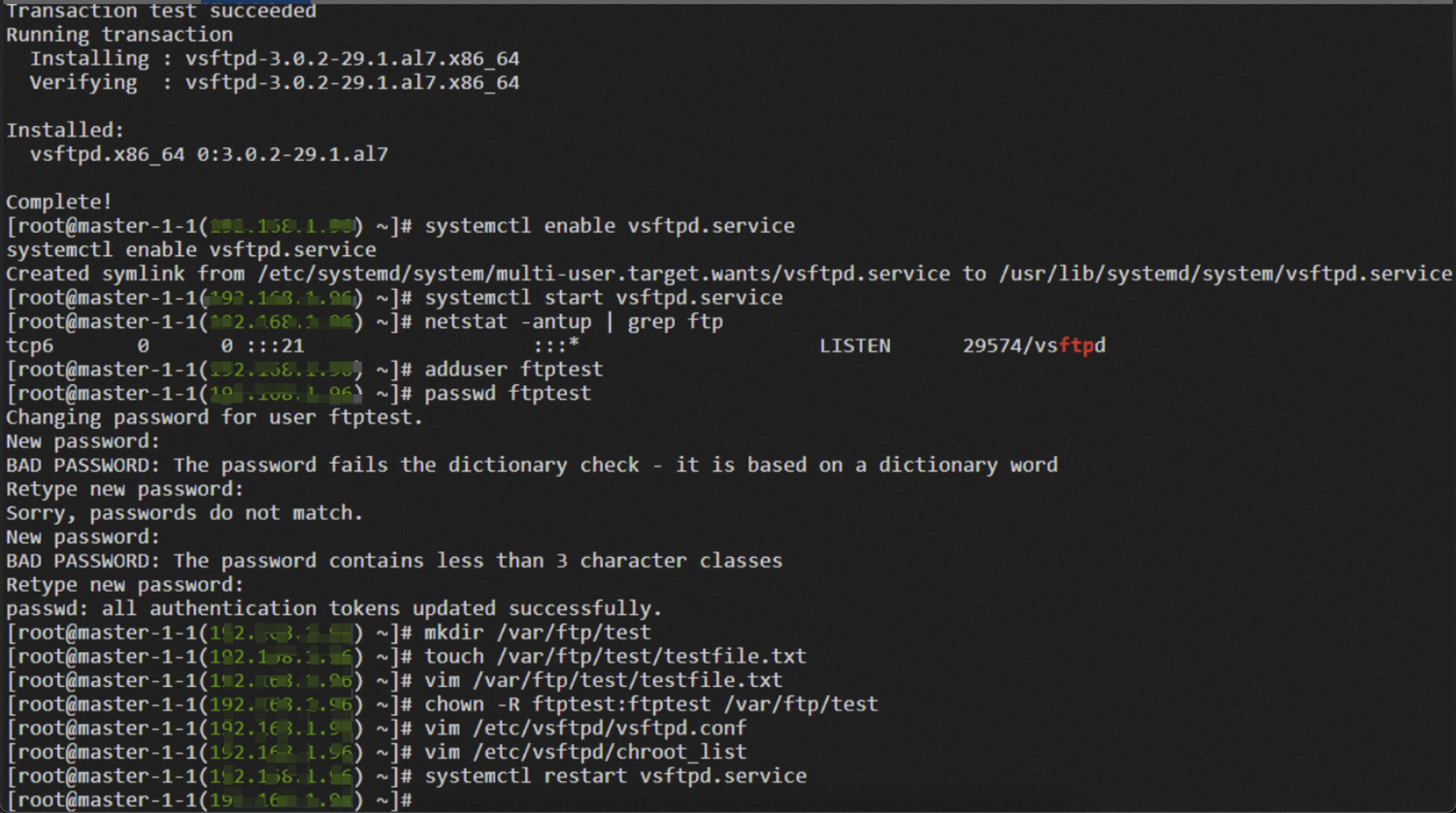Click the 'systemctl enable vsftpd.service' command text
Screen dimensions: 1456x813
click(609, 226)
